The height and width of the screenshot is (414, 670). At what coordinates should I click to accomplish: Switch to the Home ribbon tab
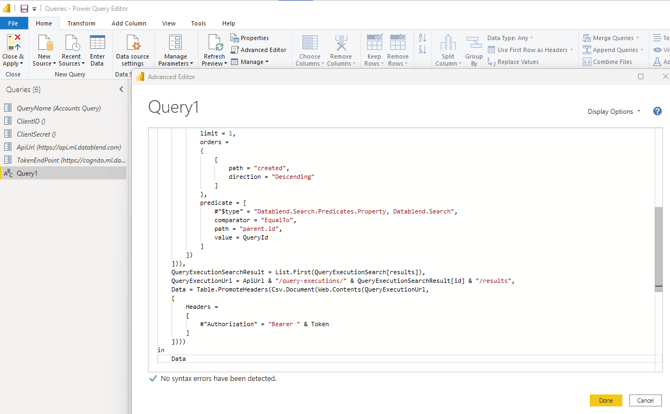coord(44,23)
